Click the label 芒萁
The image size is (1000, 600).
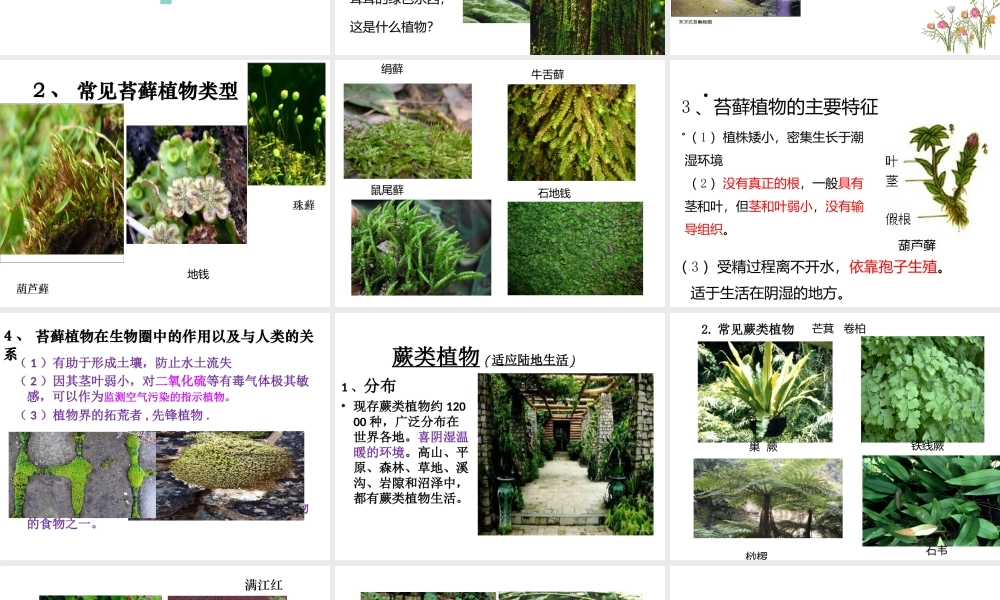tap(823, 328)
